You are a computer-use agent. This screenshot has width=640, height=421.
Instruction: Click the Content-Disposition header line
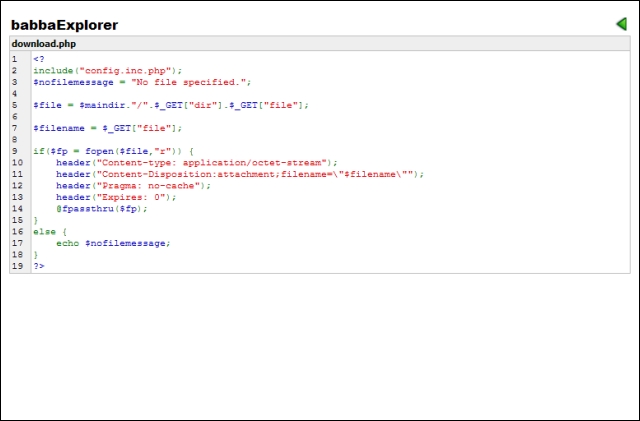pyautogui.click(x=240, y=174)
